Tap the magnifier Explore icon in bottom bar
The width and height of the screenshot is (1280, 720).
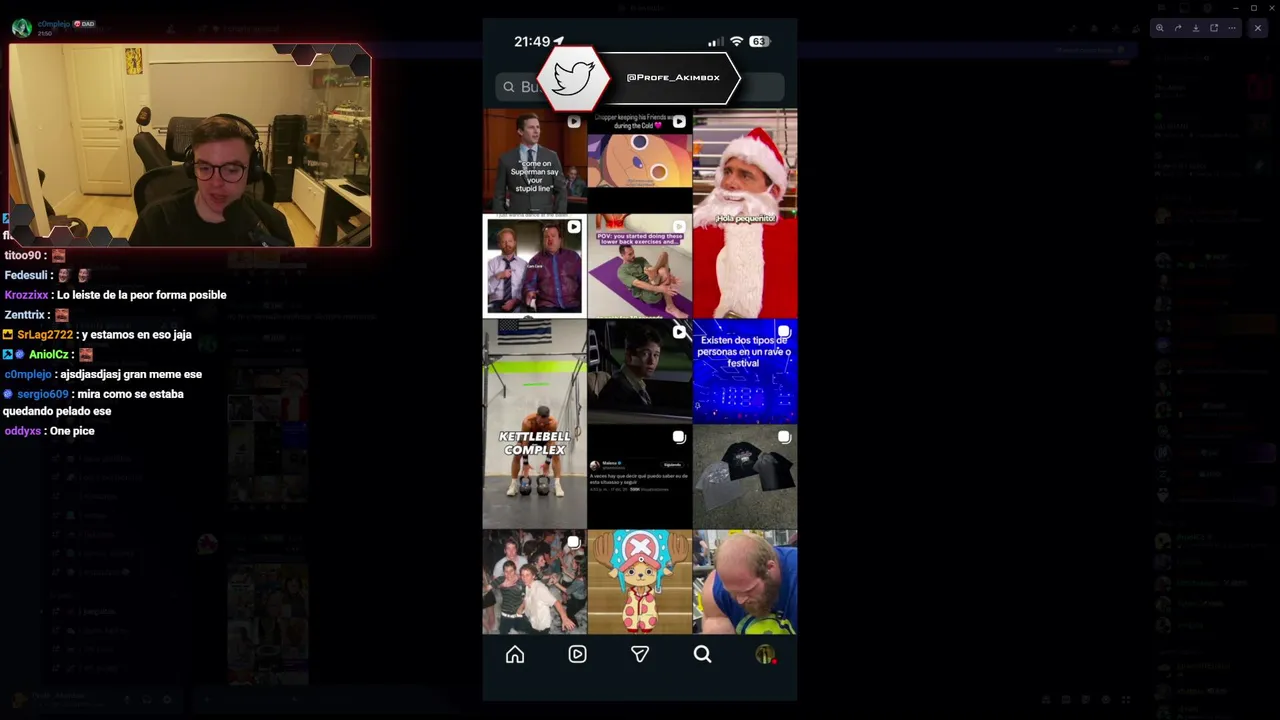702,654
